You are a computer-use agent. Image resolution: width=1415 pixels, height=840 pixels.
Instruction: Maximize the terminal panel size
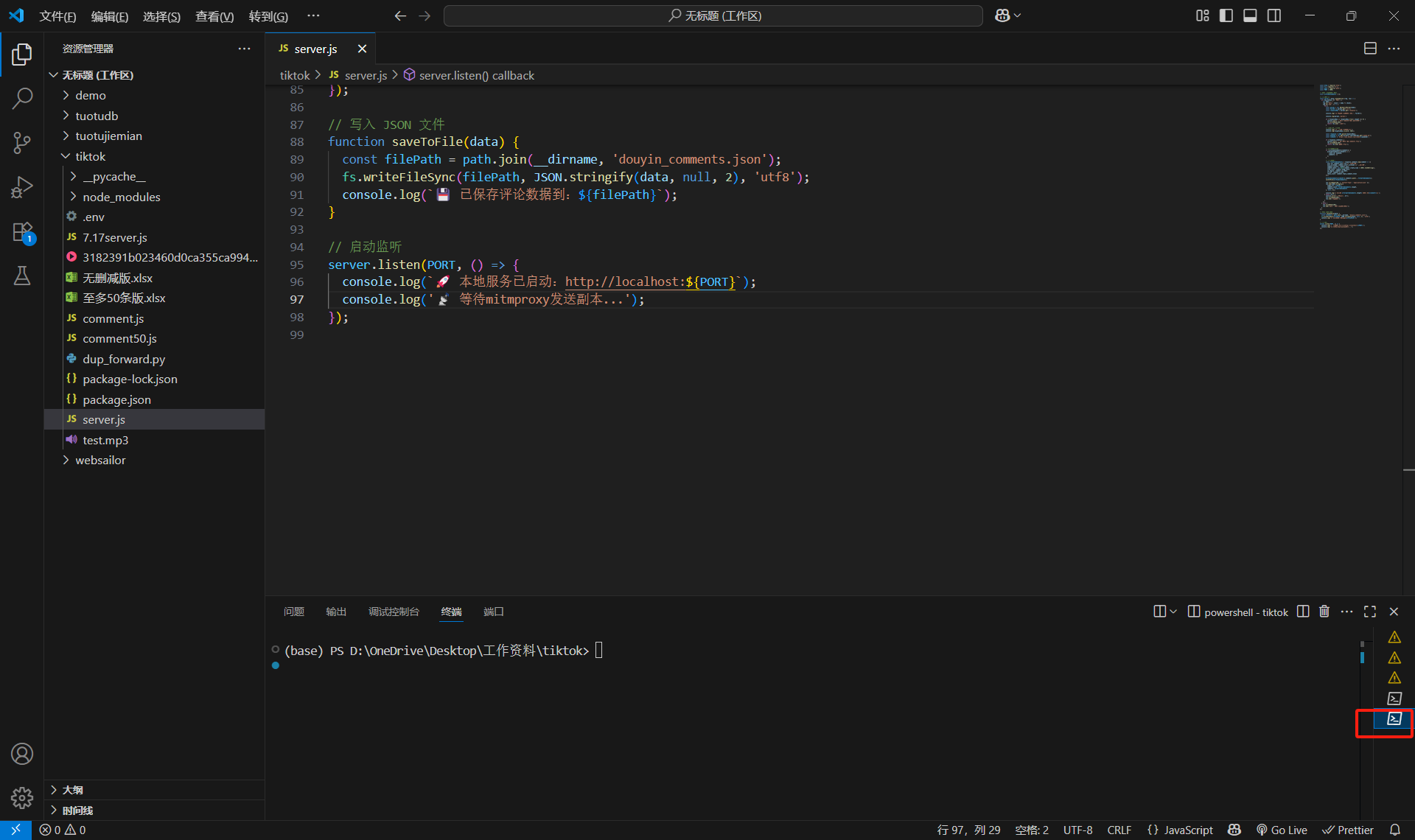(1370, 612)
